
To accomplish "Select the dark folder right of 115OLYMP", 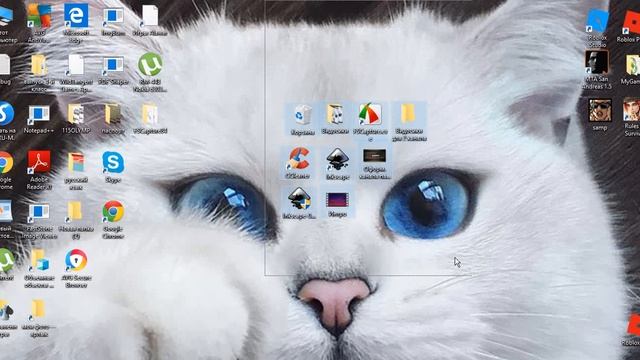I will [113, 119].
